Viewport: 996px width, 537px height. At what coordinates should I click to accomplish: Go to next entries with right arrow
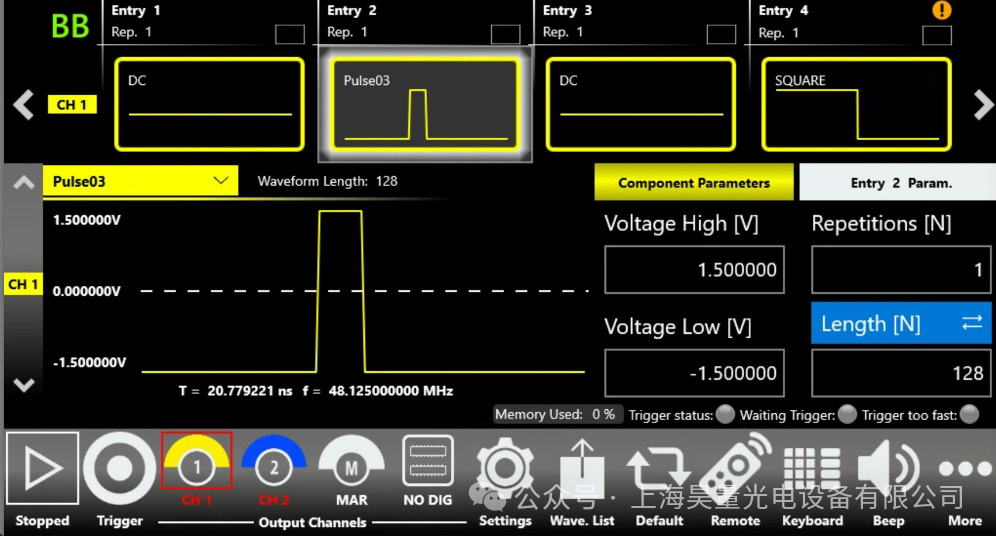click(x=983, y=105)
